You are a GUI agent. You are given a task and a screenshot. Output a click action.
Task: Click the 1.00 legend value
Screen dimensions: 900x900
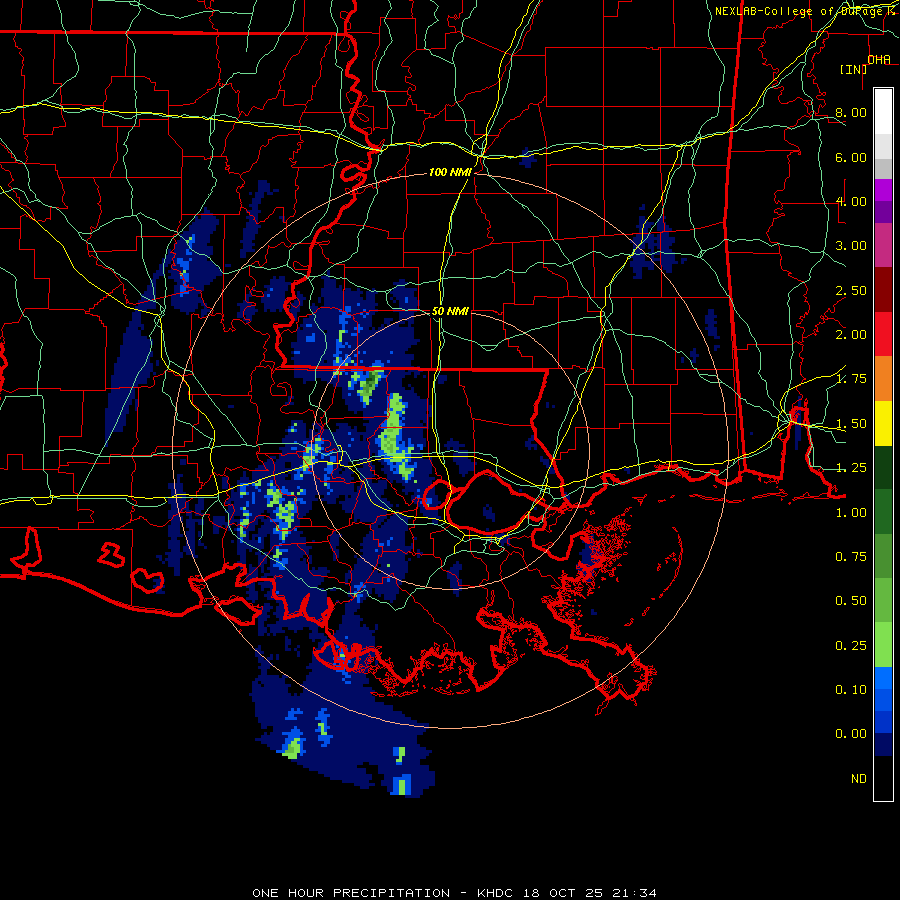pos(851,513)
